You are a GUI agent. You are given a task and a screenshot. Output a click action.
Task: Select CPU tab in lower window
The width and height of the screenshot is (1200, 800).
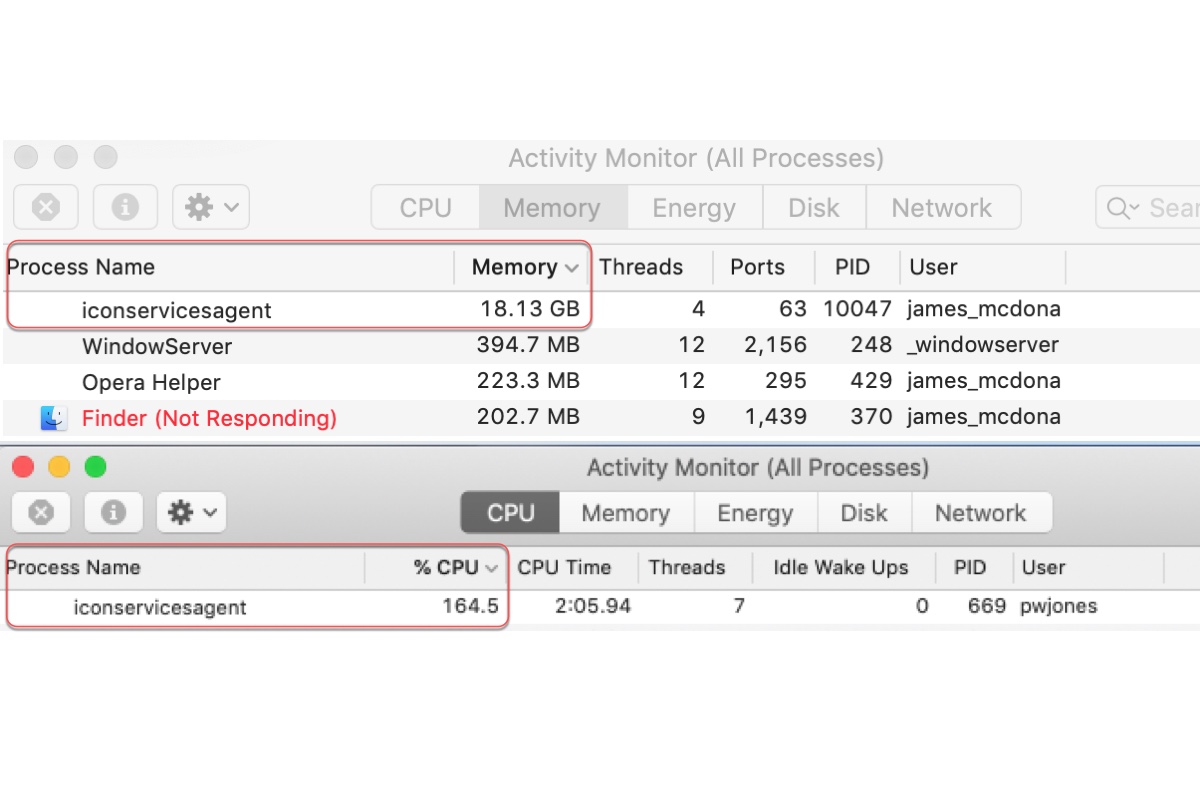point(511,513)
